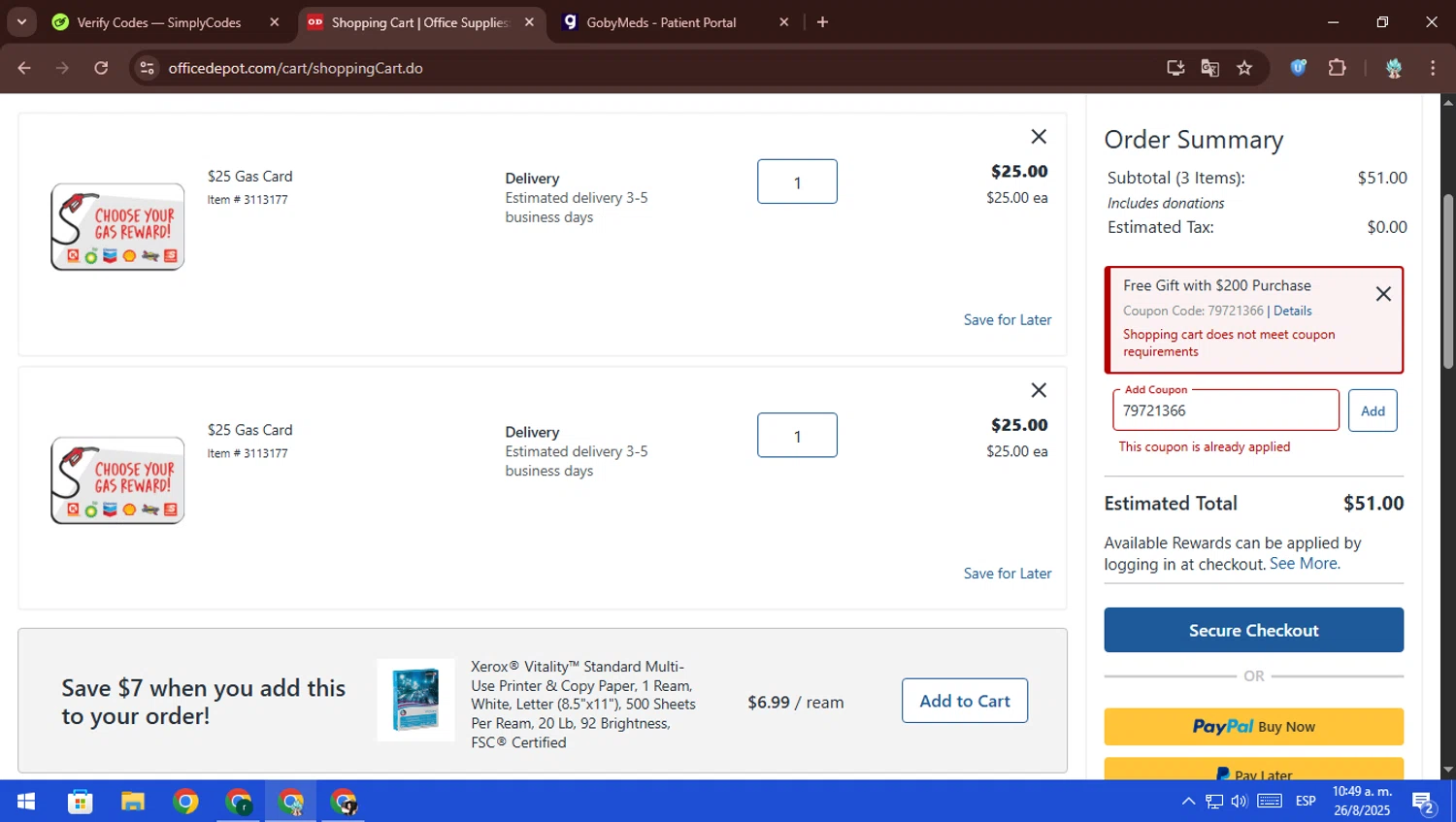The height and width of the screenshot is (822, 1456).
Task: Switch to the GobyMeds - Patient Portal tab
Action: (x=661, y=22)
